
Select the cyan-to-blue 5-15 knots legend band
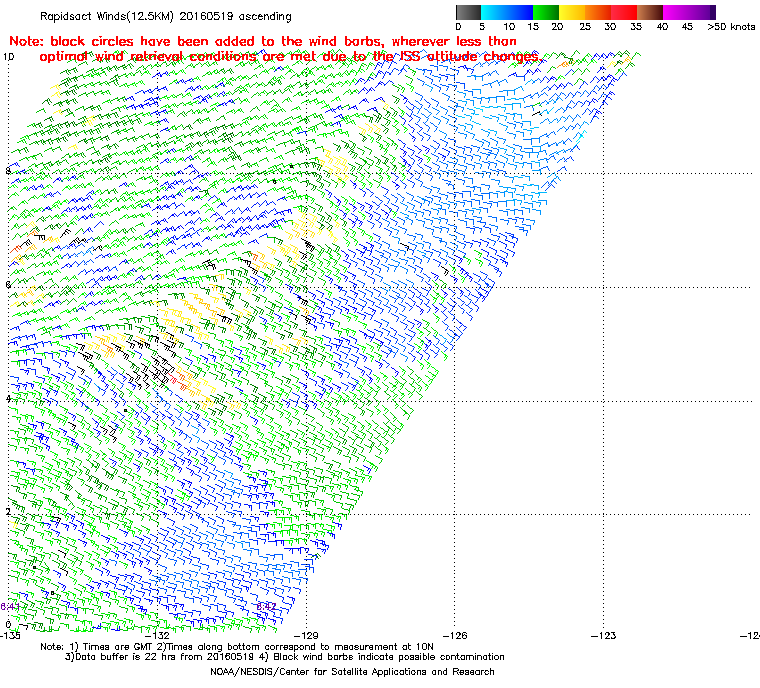click(507, 12)
